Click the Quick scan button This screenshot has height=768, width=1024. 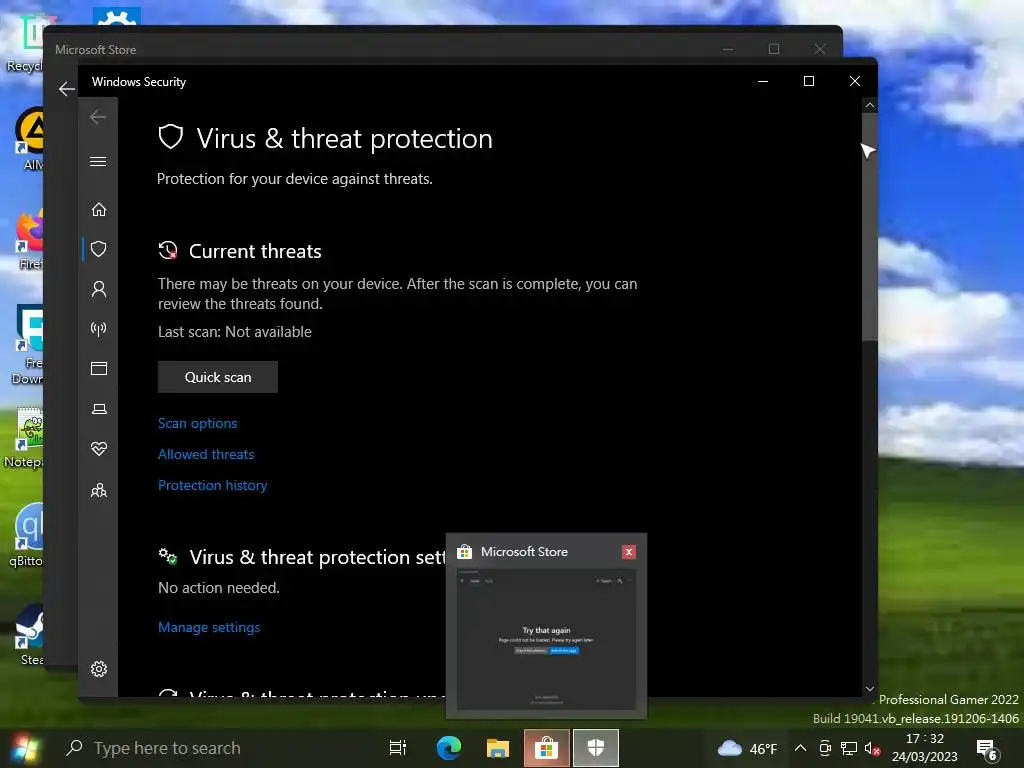pyautogui.click(x=217, y=377)
